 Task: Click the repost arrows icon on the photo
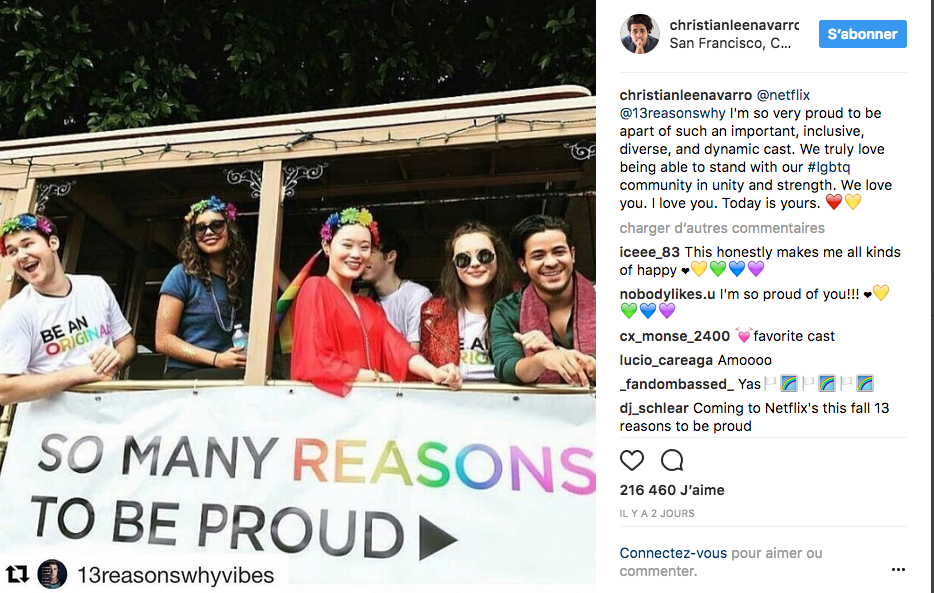17,575
